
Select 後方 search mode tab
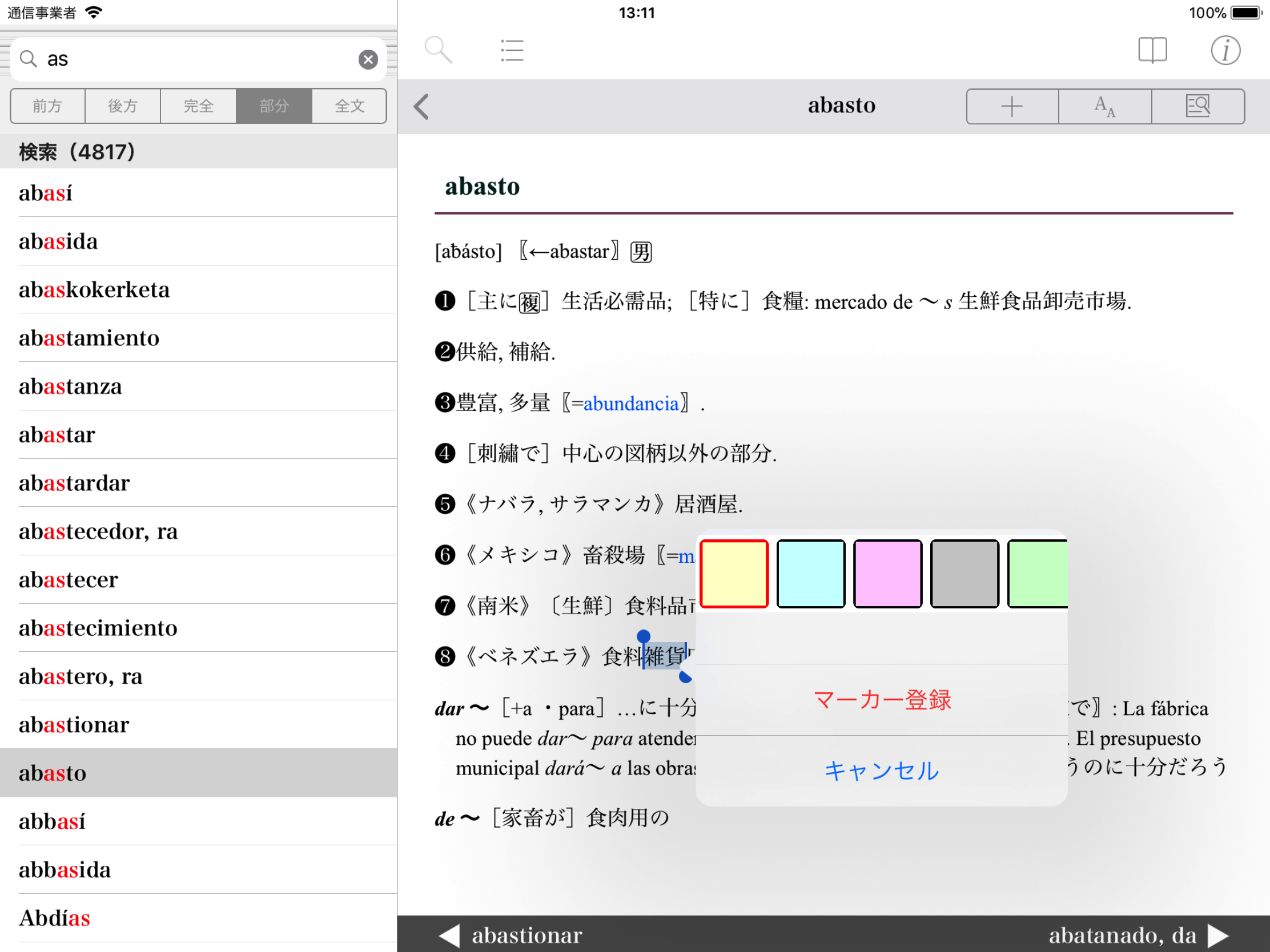[x=123, y=106]
